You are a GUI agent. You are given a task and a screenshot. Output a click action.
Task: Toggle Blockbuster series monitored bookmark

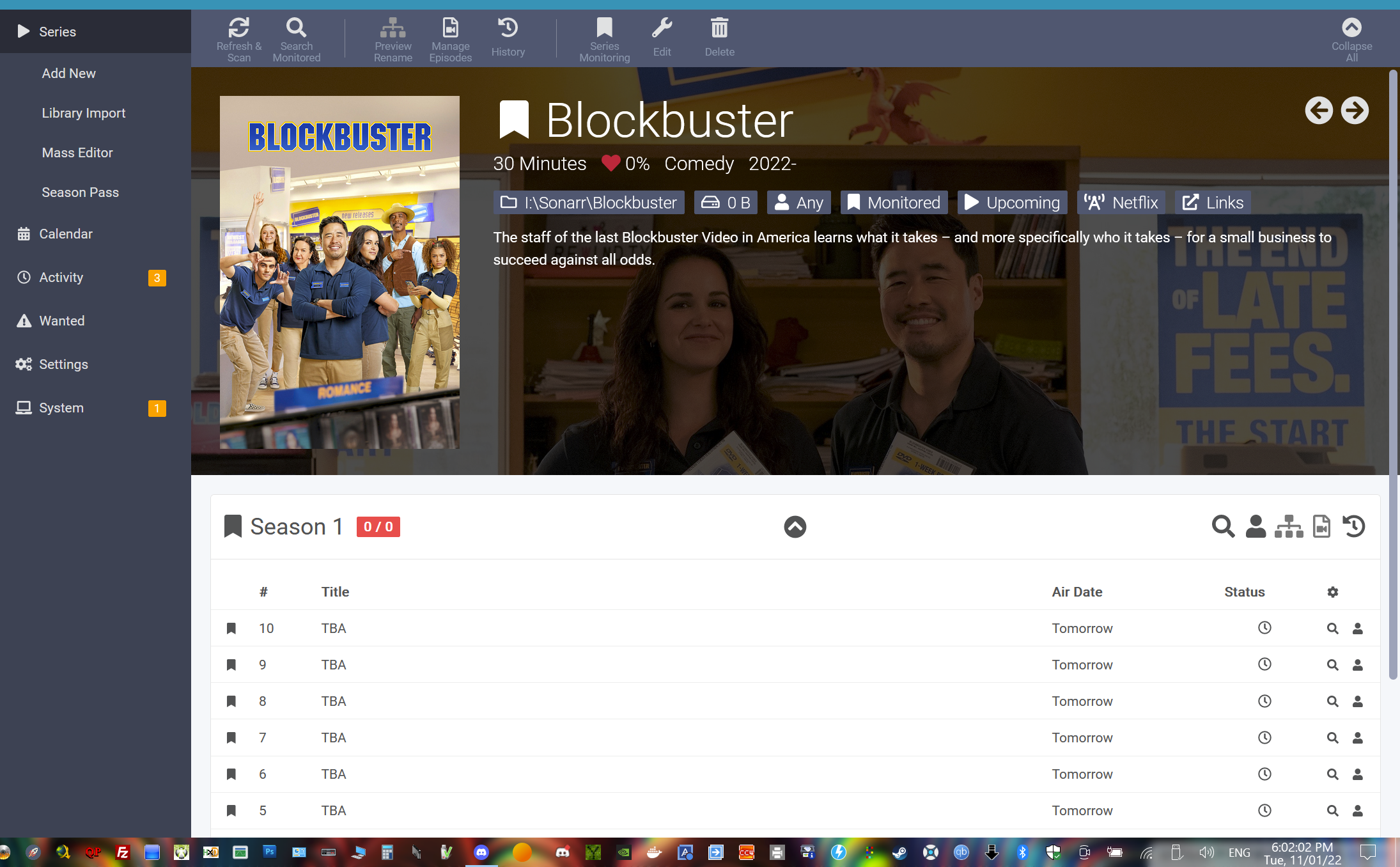514,120
